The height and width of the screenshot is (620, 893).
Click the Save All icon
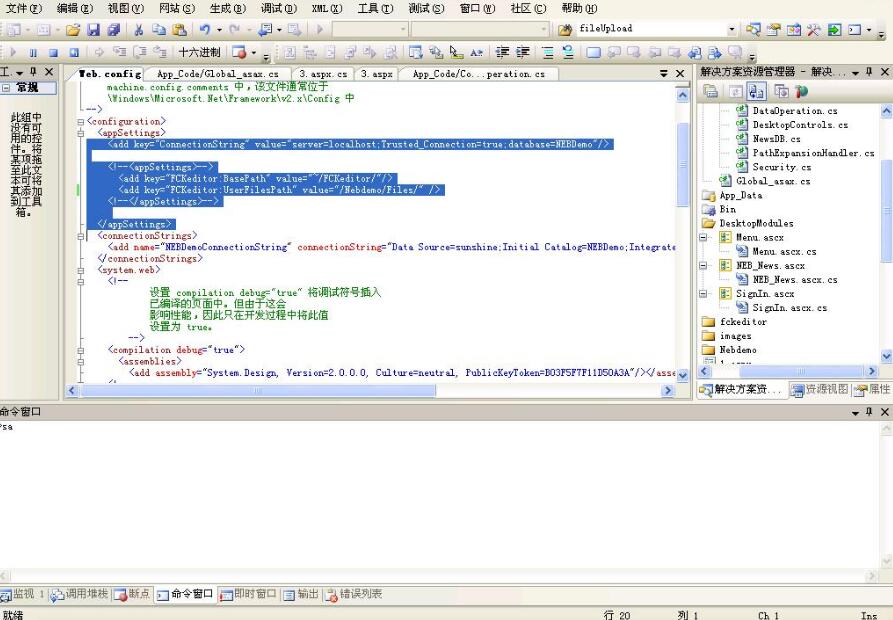pos(113,30)
